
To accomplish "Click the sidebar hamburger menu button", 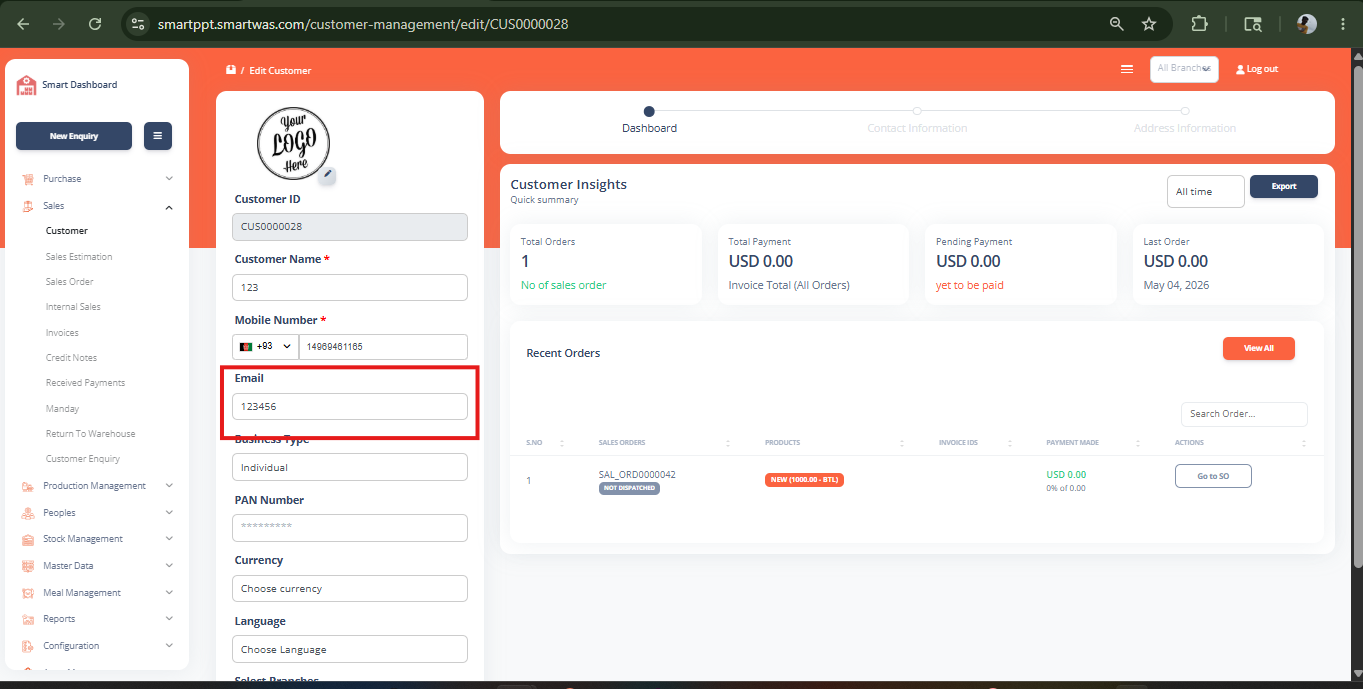I will pos(158,136).
